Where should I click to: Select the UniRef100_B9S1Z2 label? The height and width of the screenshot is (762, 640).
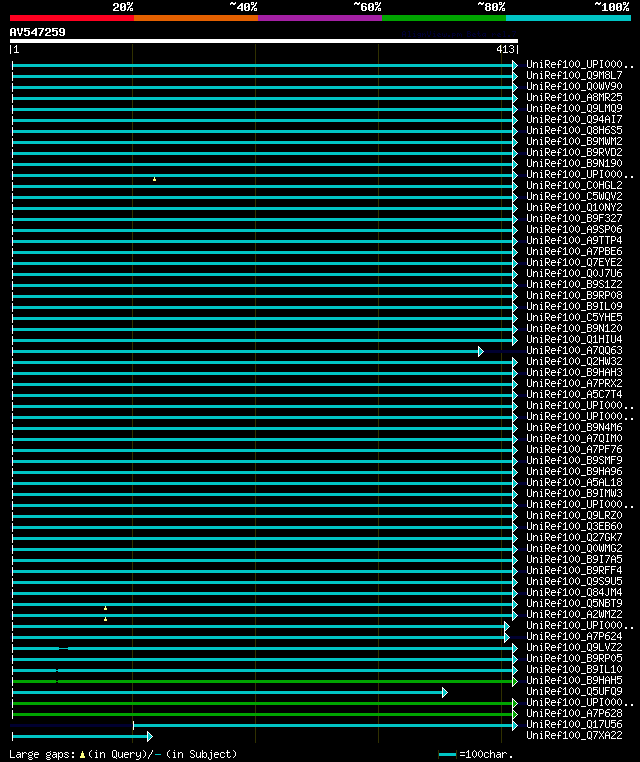[574, 284]
